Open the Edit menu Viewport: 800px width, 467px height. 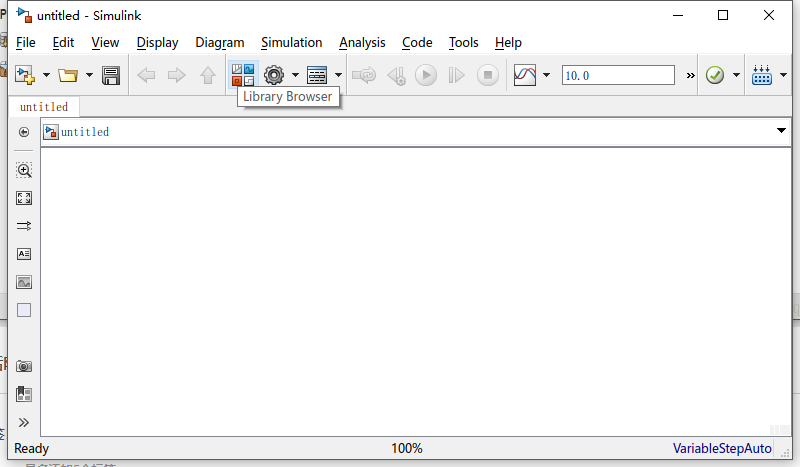[63, 42]
